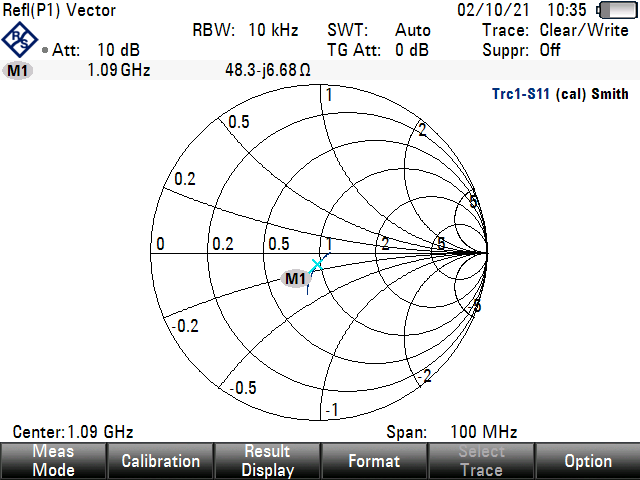Open the Meas Mode softkey menu
The image size is (640, 480).
pyautogui.click(x=53, y=461)
